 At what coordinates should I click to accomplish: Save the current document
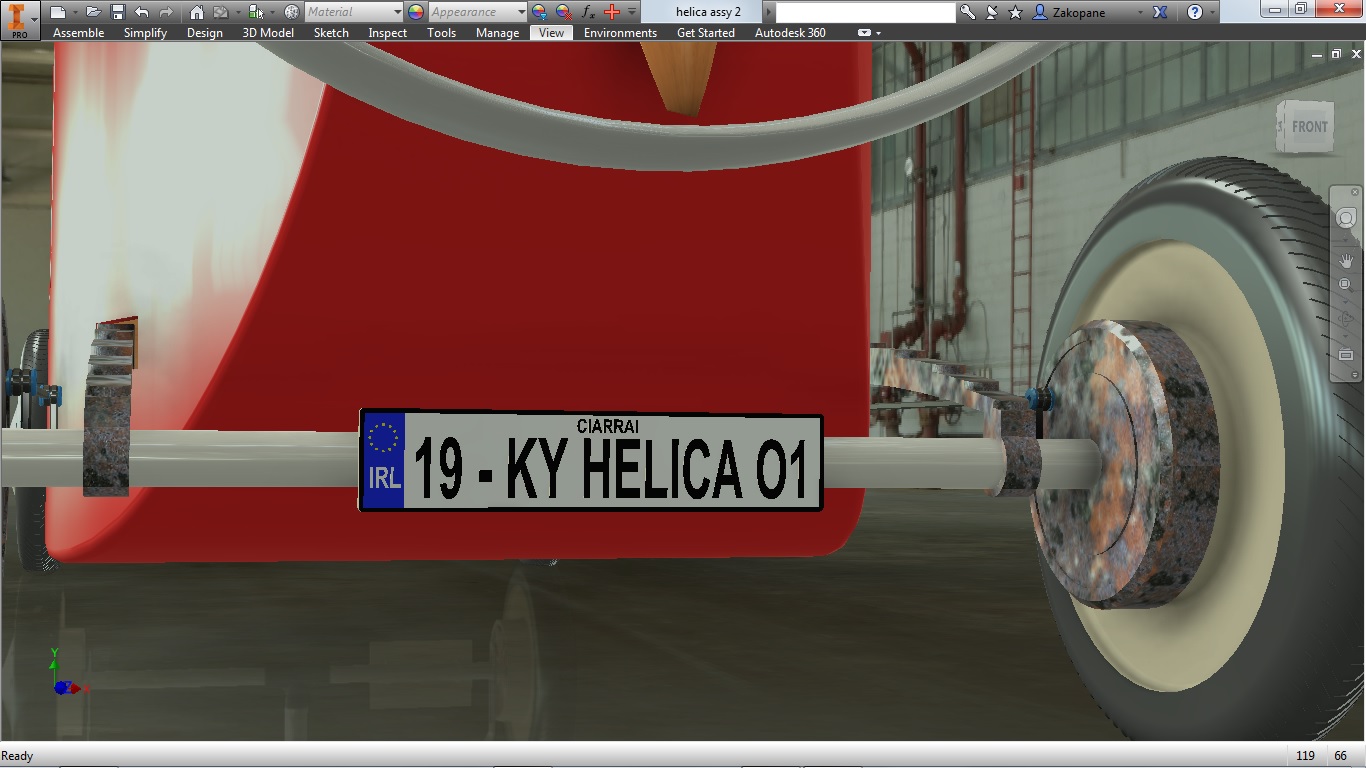tap(117, 12)
